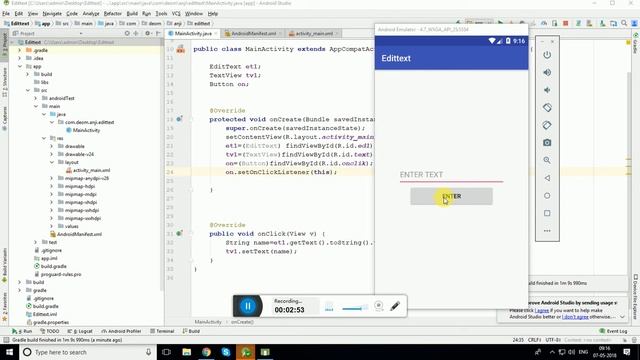Open the Refactor menu
This screenshot has height=360, width=640.
[113, 13]
